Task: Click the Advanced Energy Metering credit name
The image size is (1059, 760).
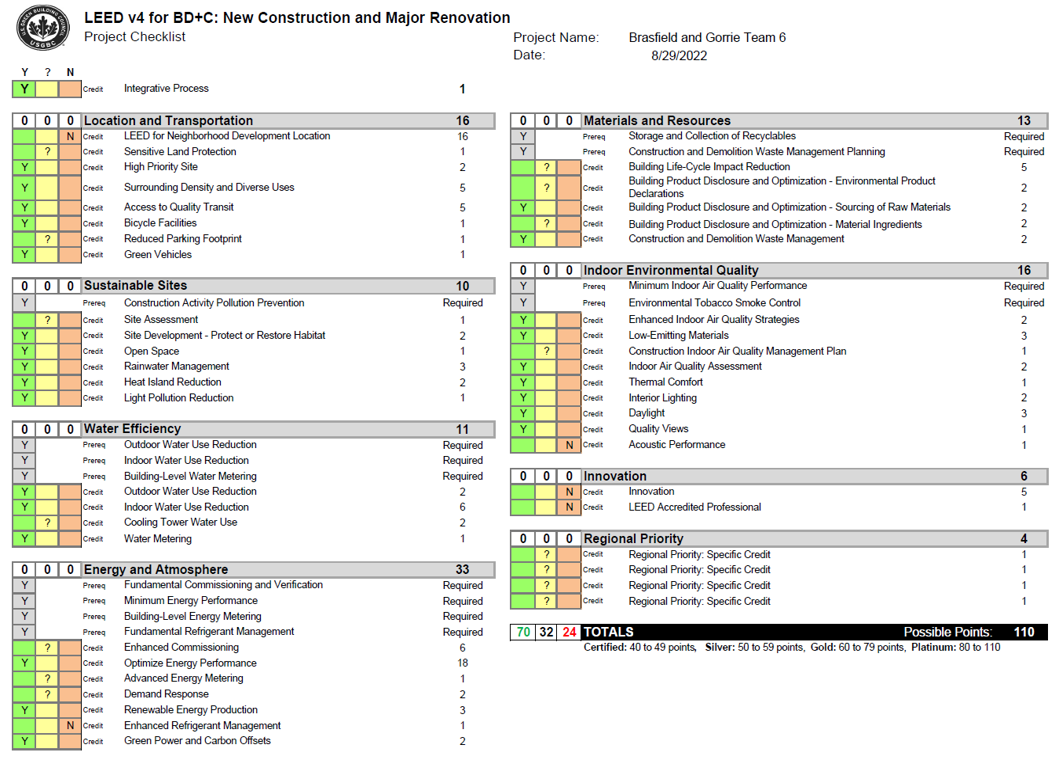Action: (x=183, y=678)
